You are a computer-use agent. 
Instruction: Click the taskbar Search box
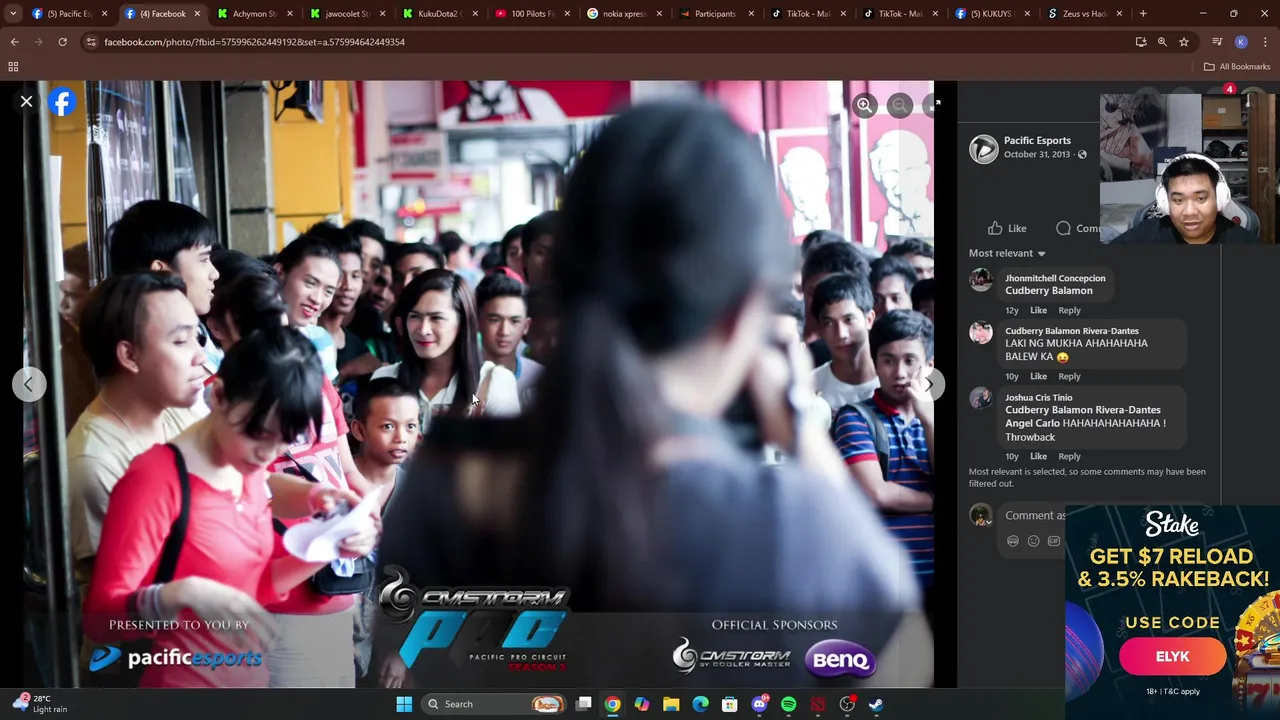[x=494, y=704]
